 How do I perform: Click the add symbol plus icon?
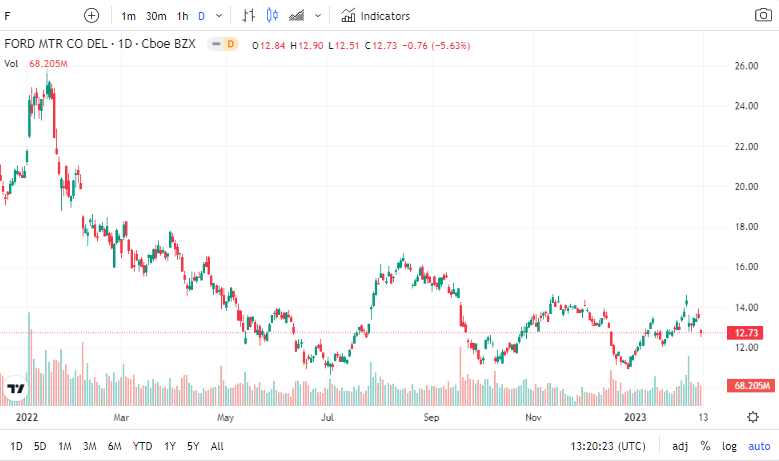(x=91, y=16)
